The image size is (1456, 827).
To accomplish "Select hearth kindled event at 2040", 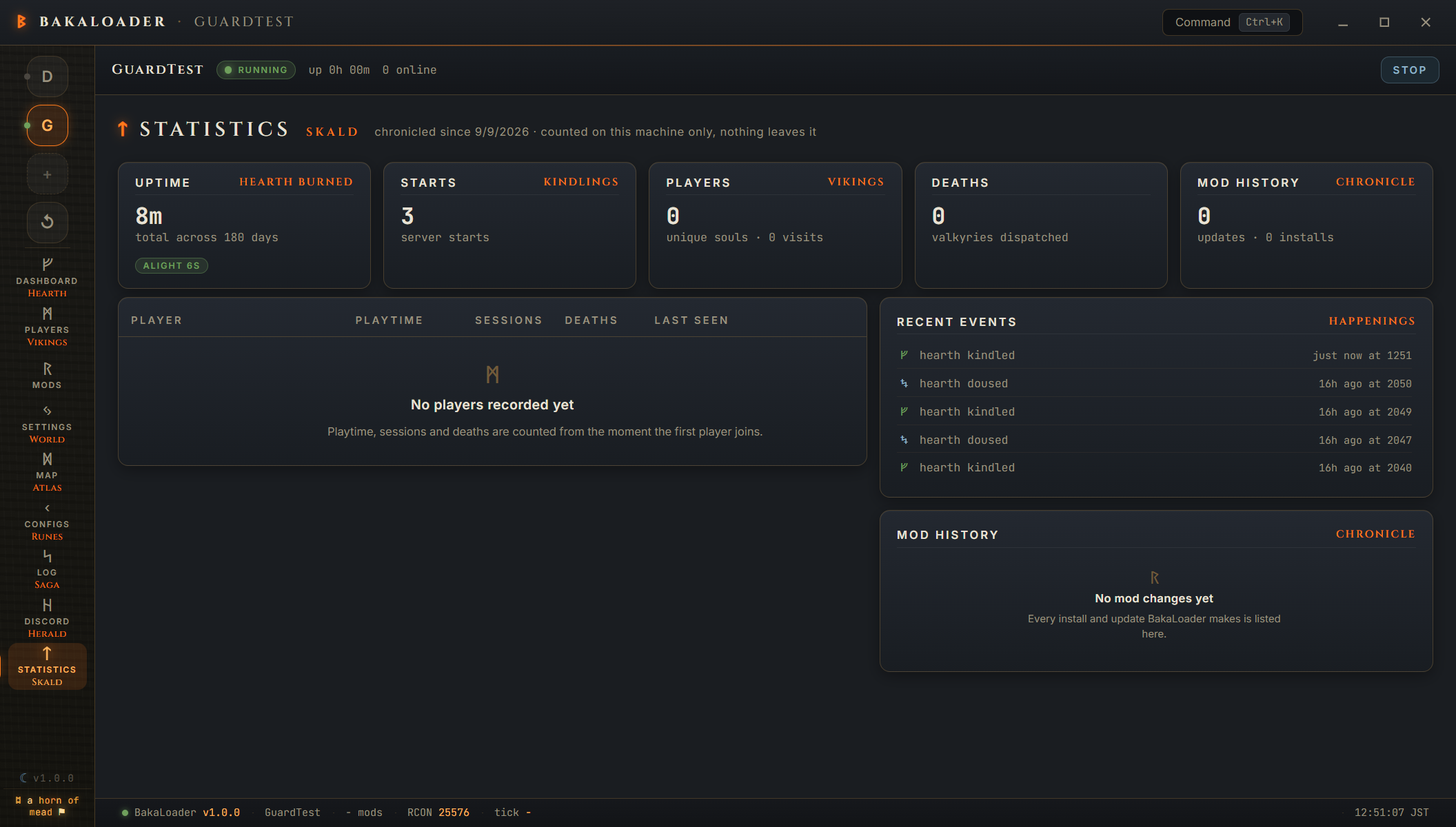I will (x=1155, y=467).
